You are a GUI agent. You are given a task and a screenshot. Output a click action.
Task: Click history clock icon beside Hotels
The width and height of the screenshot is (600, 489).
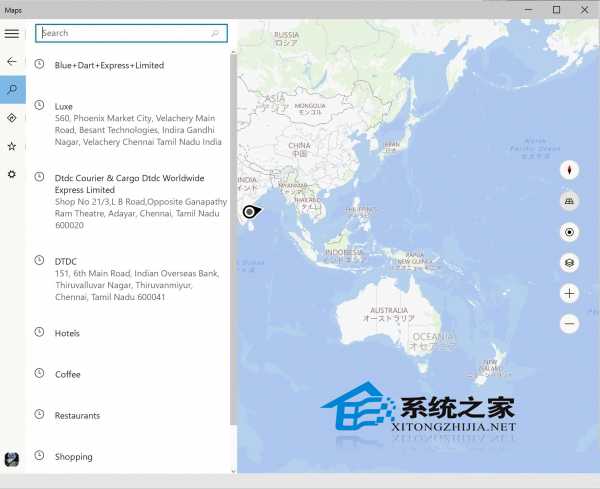[x=39, y=332]
